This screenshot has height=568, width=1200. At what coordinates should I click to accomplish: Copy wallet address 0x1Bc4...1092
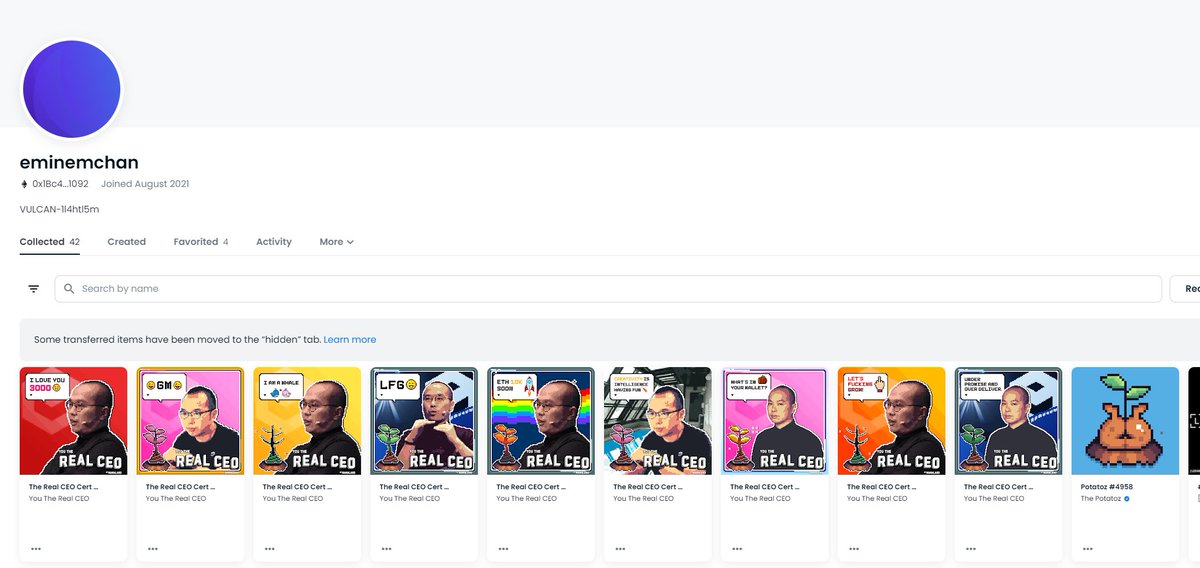pos(60,184)
